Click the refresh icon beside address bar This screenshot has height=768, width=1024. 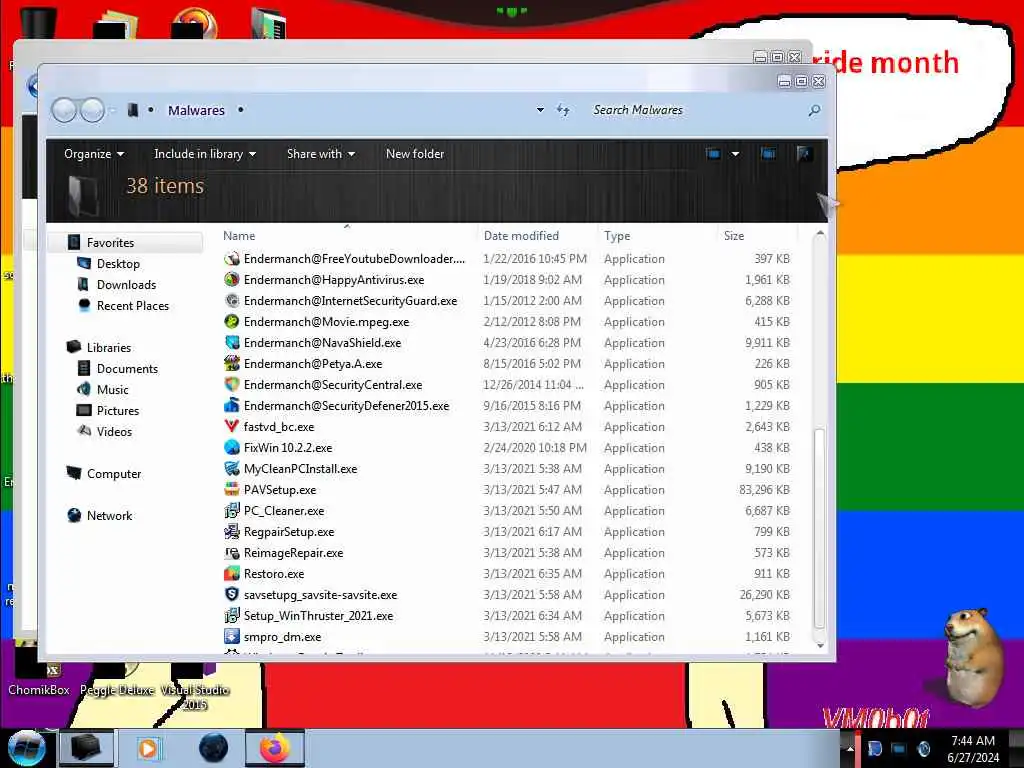(564, 110)
